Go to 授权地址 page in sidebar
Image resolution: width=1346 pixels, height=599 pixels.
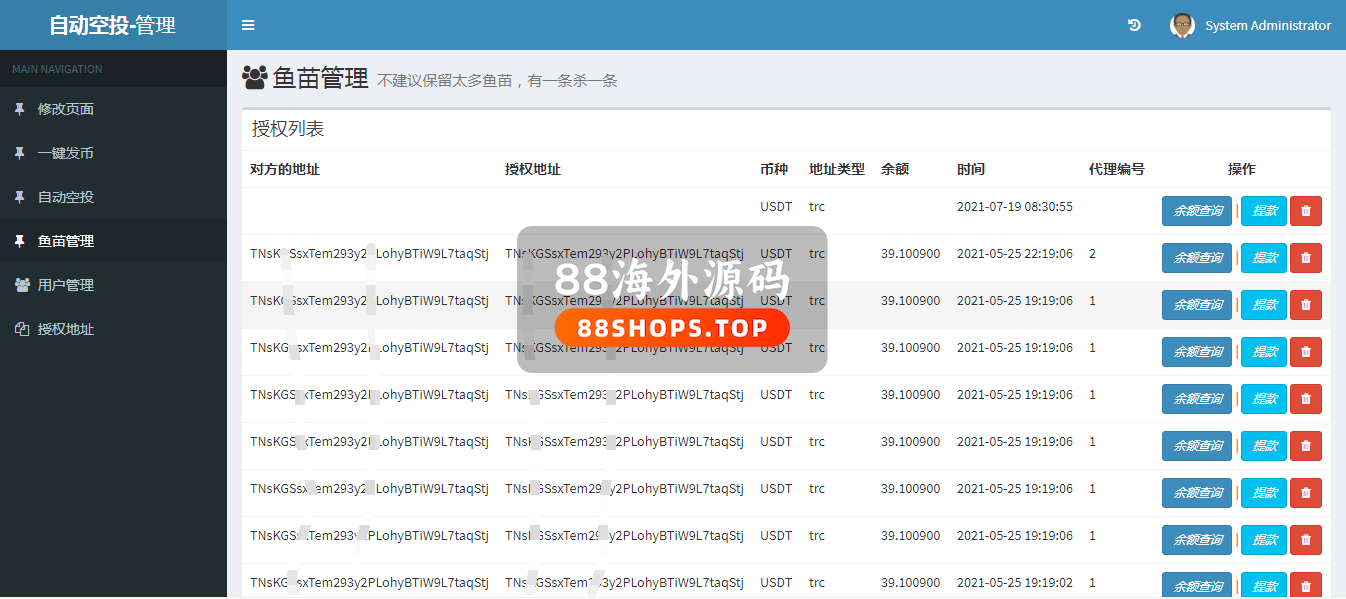pos(66,329)
